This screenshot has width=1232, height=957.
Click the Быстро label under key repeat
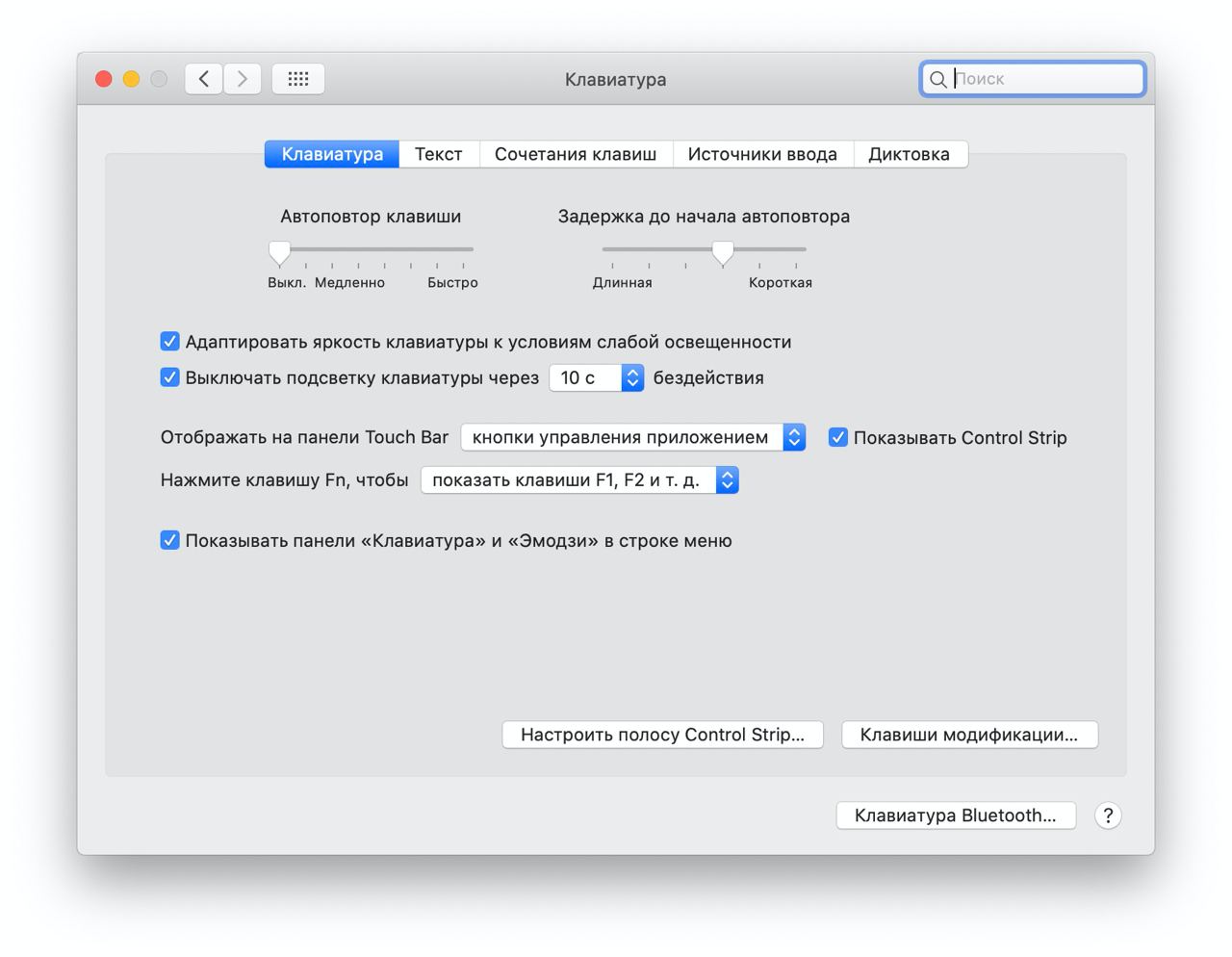(452, 282)
